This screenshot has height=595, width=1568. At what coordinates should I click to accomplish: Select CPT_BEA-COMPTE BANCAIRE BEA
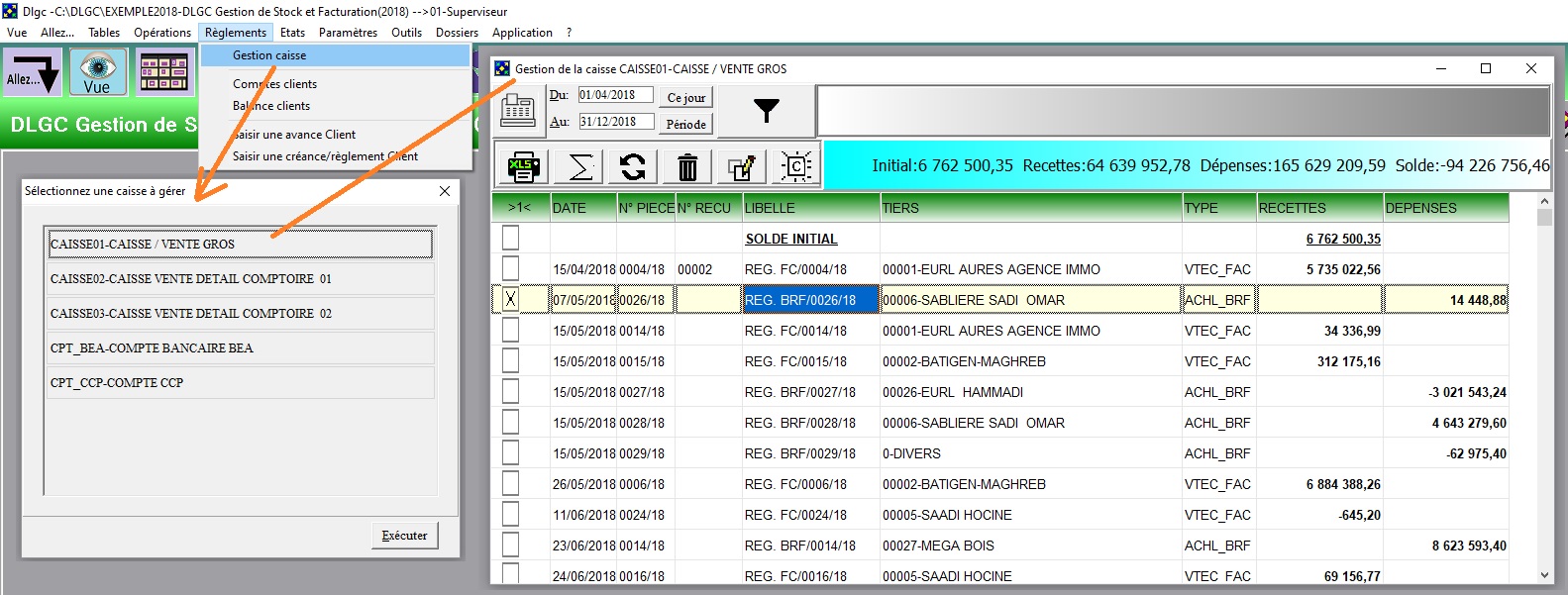tap(241, 347)
